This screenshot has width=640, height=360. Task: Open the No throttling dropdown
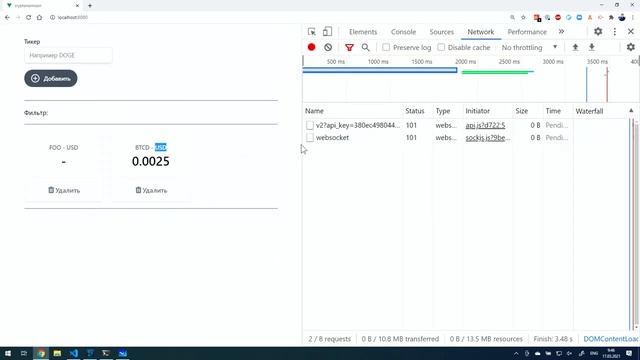click(529, 47)
